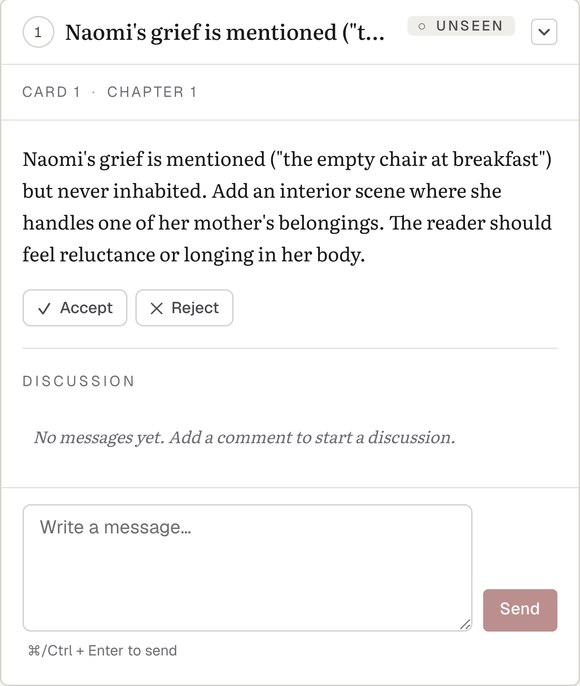Toggle the UNSEEN status badge

click(461, 26)
